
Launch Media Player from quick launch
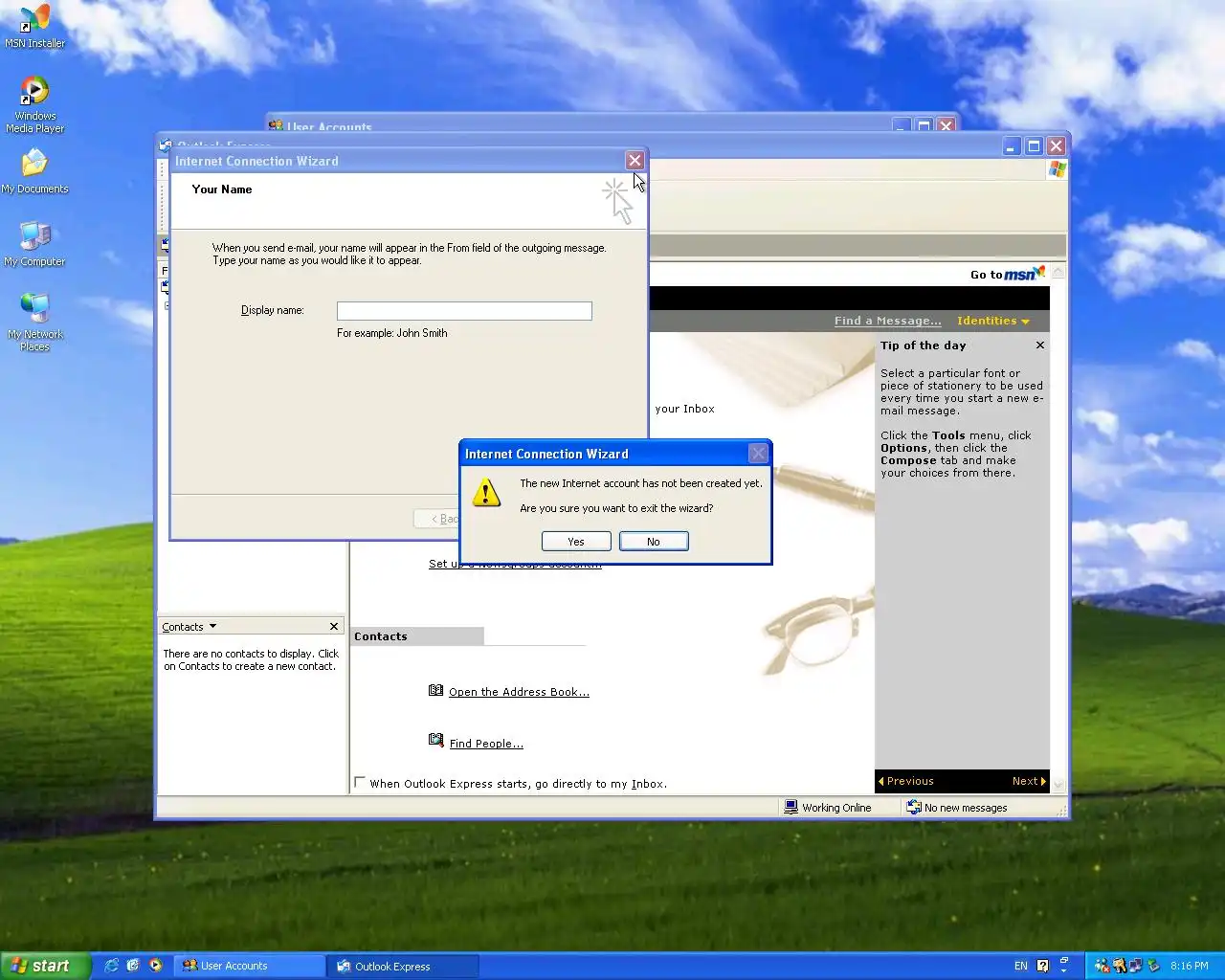pyautogui.click(x=155, y=966)
